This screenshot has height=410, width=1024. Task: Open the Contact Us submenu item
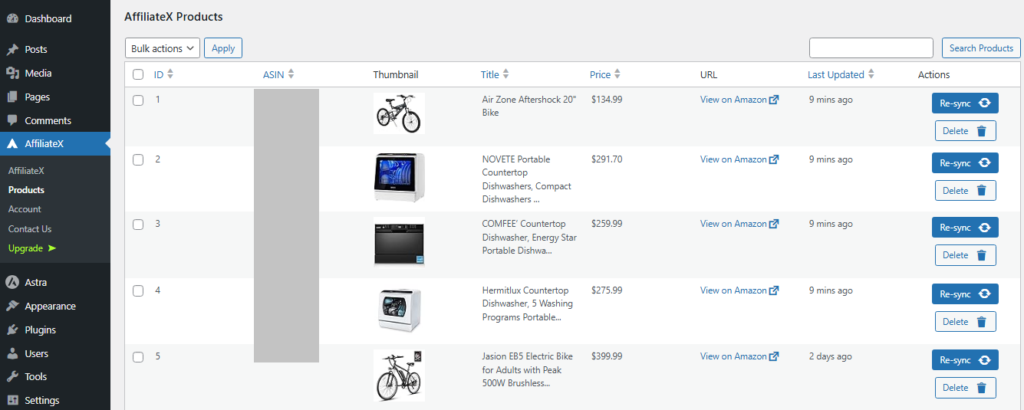coord(29,229)
